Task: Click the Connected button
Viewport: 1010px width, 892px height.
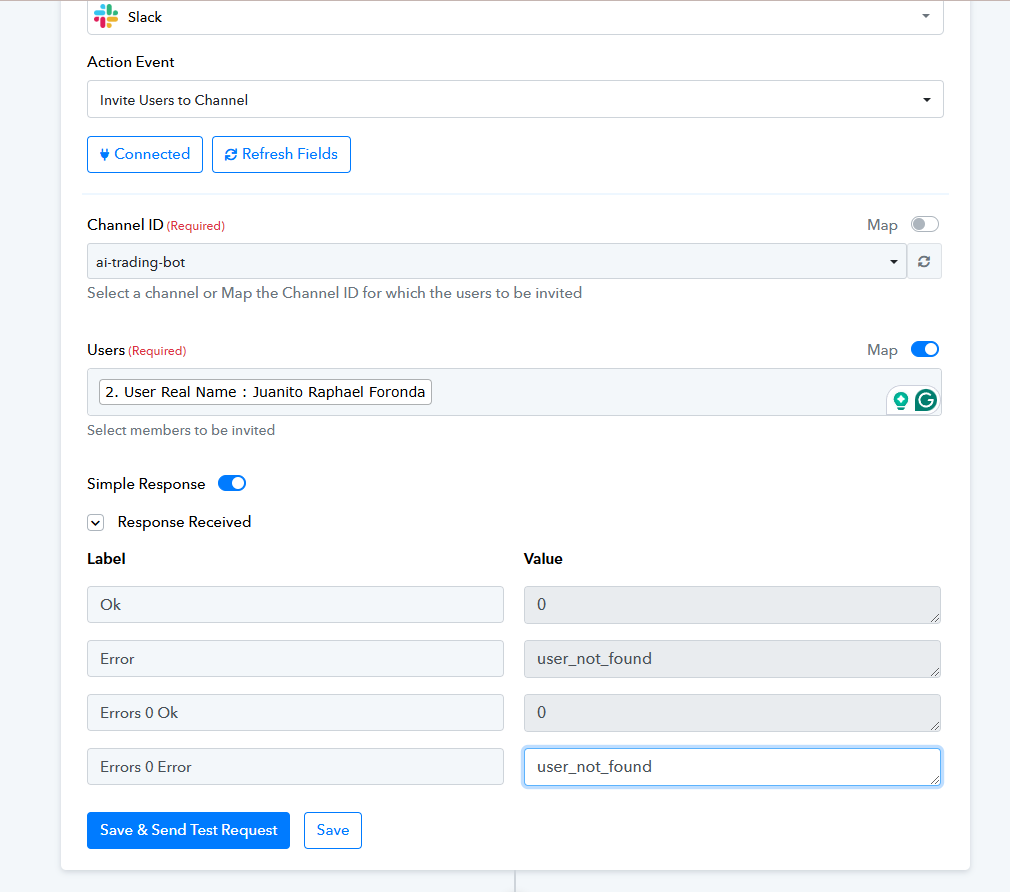Action: click(x=145, y=155)
